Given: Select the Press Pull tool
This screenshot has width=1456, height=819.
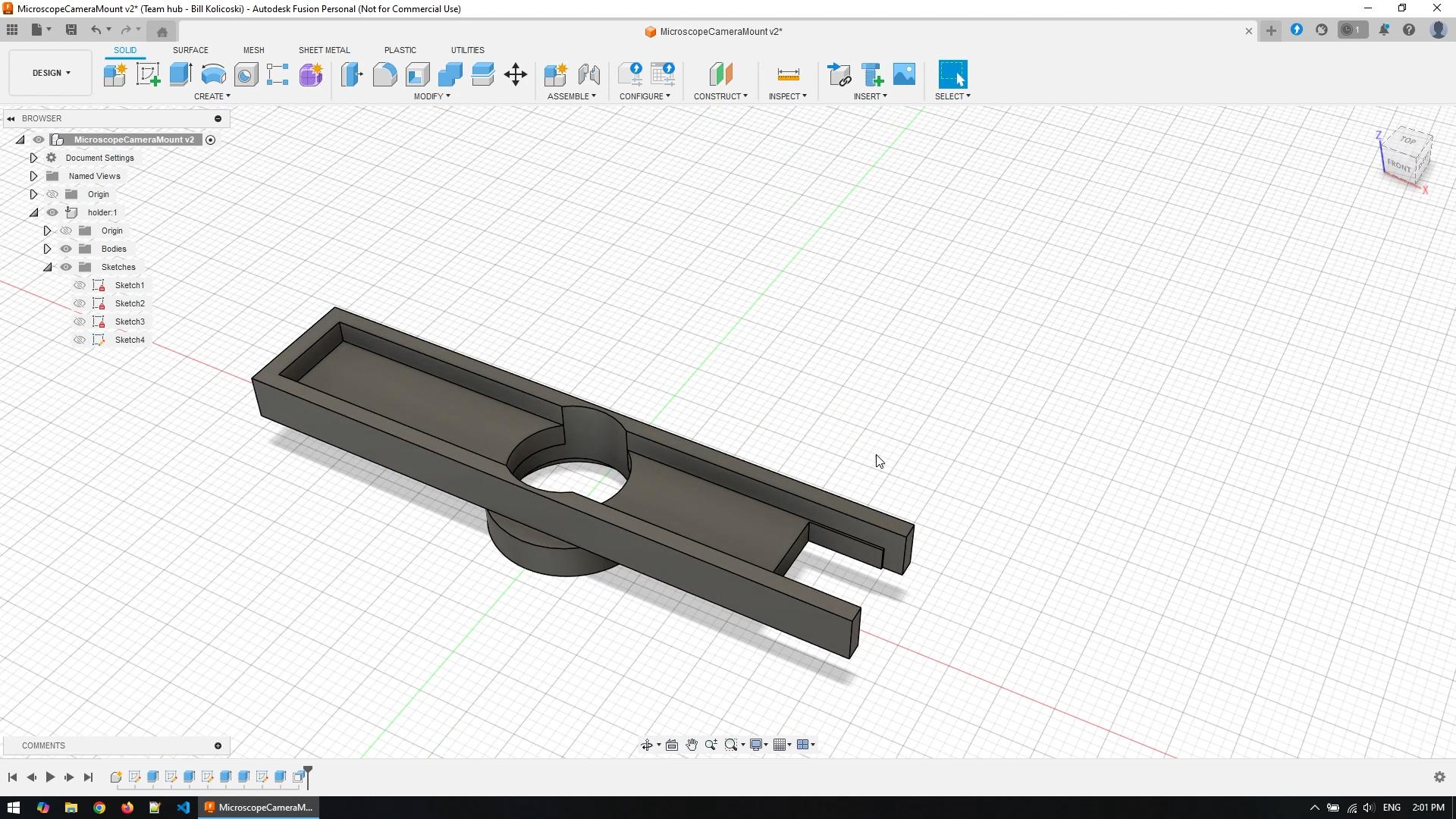Looking at the screenshot, I should coord(352,74).
